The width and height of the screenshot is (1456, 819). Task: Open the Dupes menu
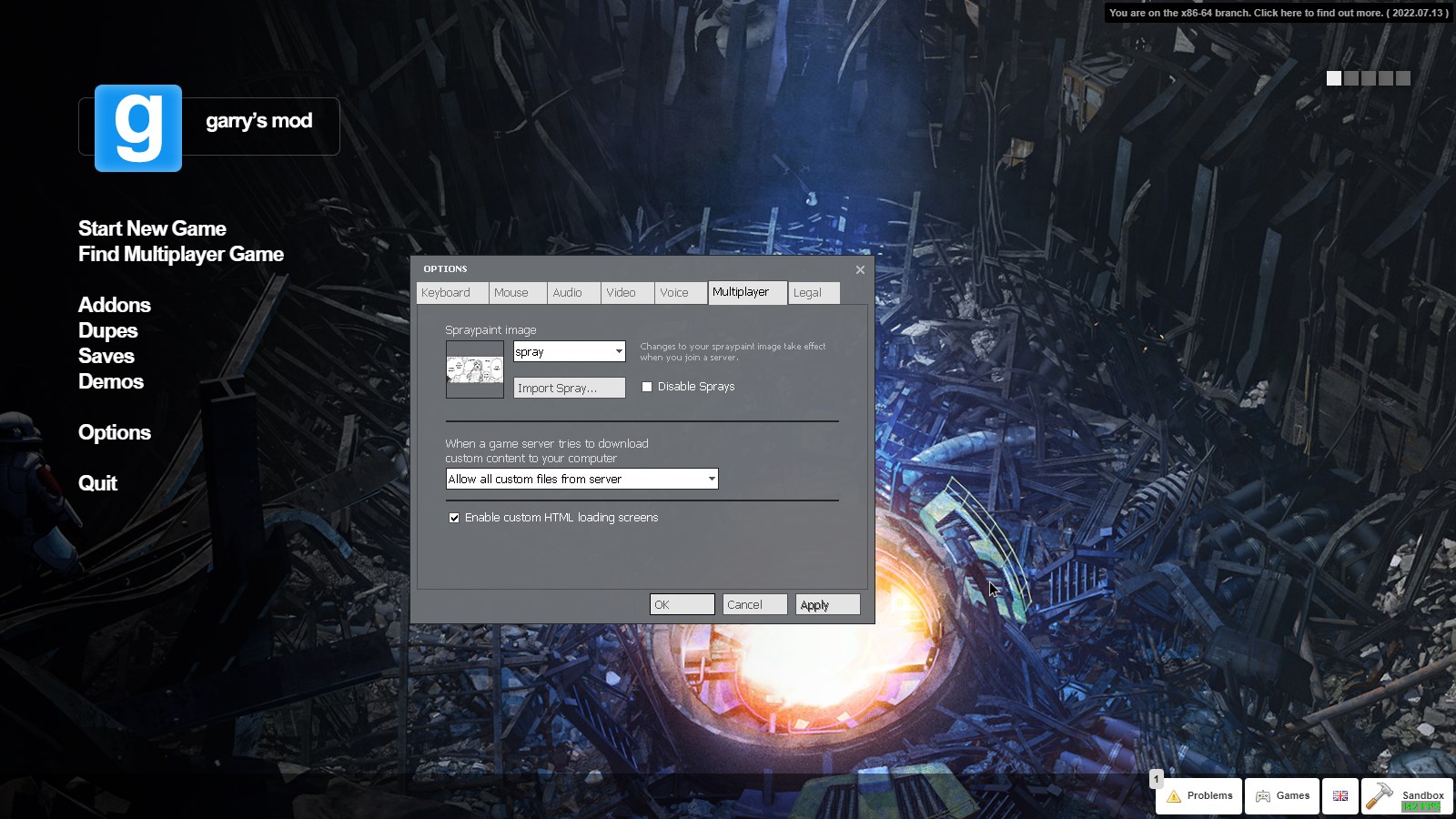[108, 330]
